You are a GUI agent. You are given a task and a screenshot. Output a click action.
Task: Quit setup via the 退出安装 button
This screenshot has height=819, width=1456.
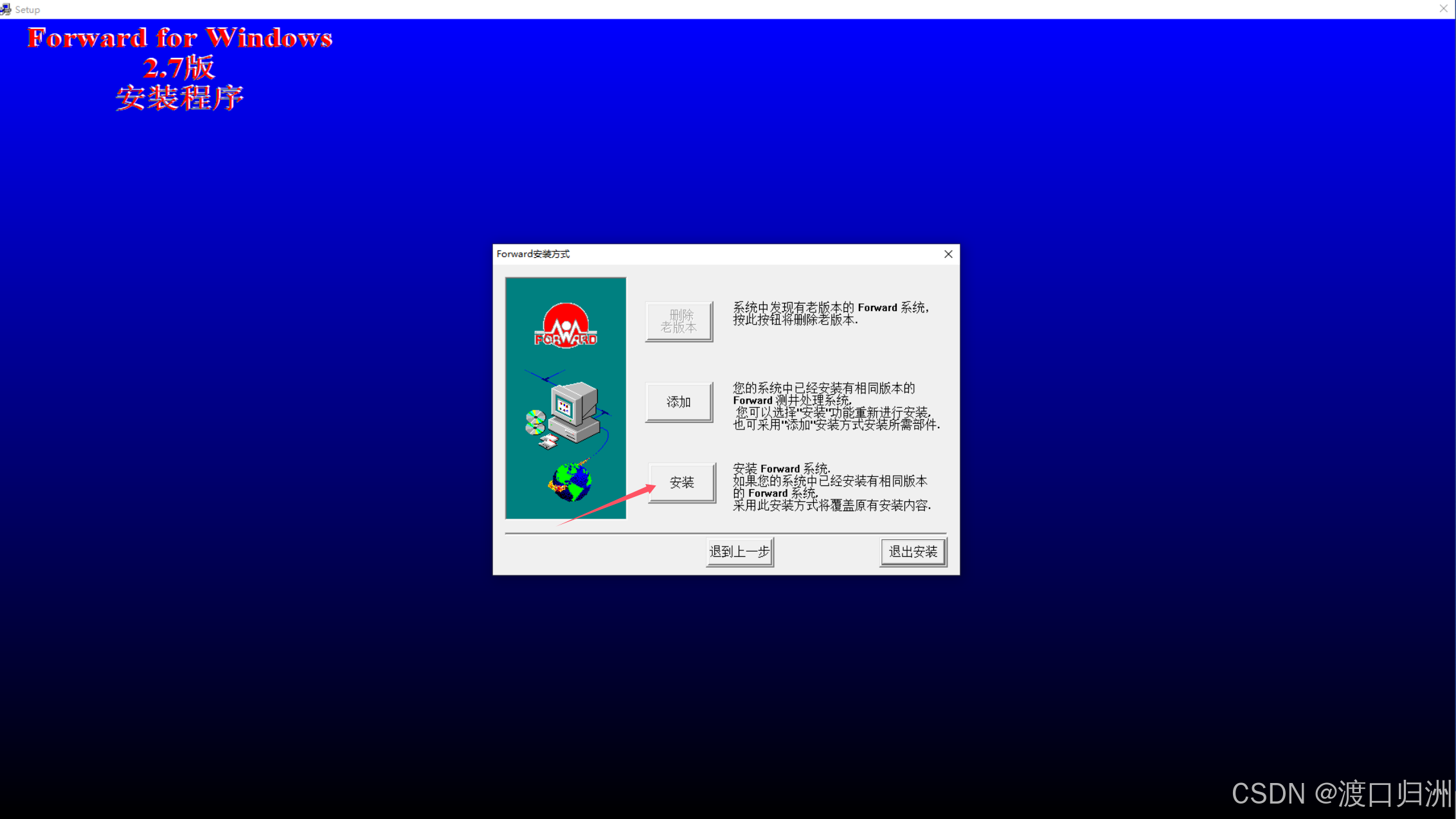pyautogui.click(x=913, y=552)
